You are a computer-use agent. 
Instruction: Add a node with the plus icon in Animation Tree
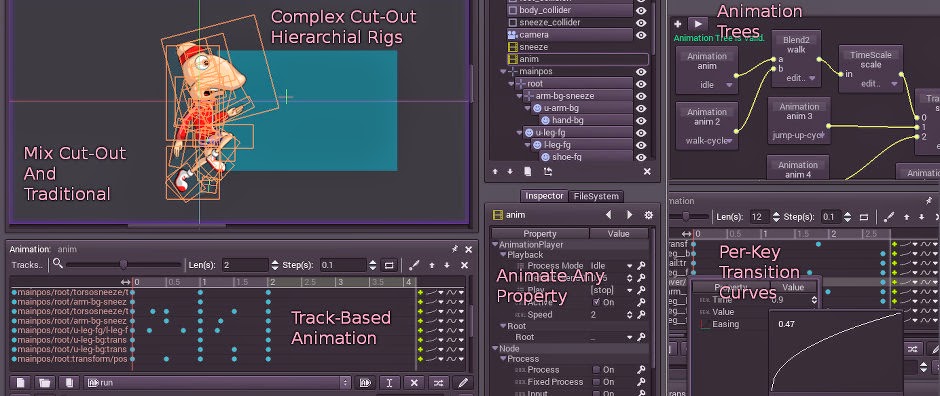(x=677, y=24)
